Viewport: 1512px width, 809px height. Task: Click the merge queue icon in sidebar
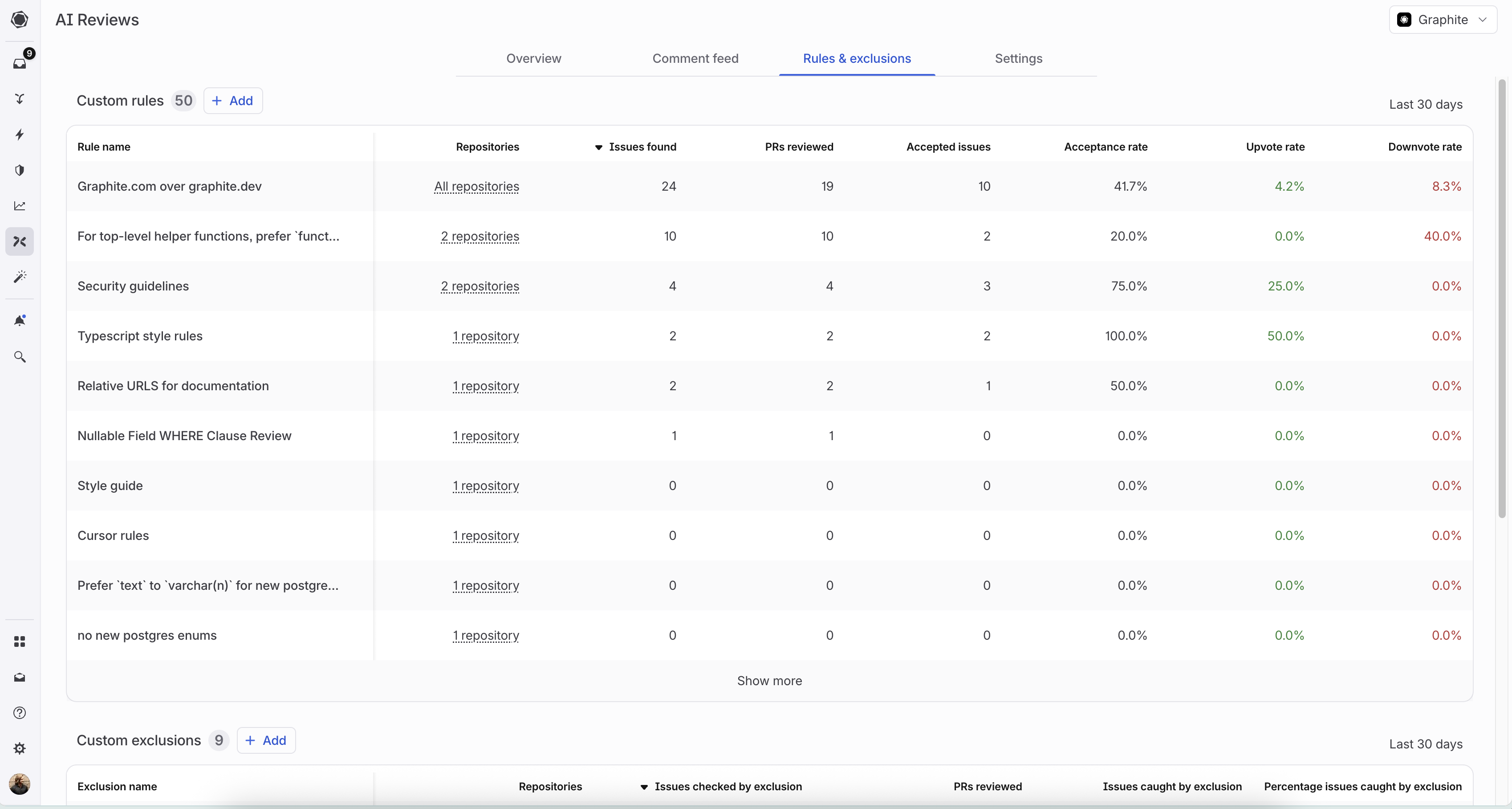[20, 98]
